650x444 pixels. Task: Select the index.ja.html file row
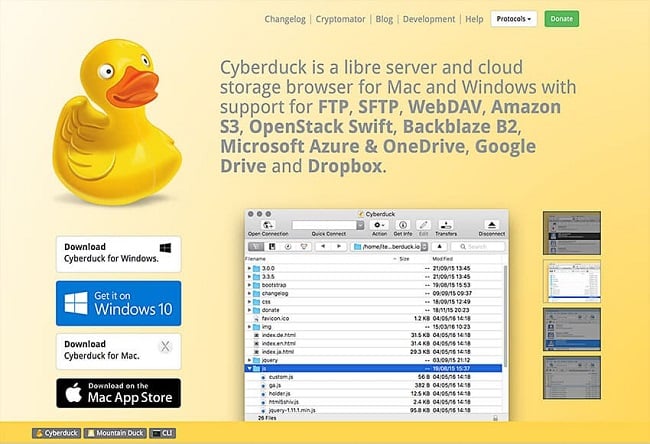374,352
